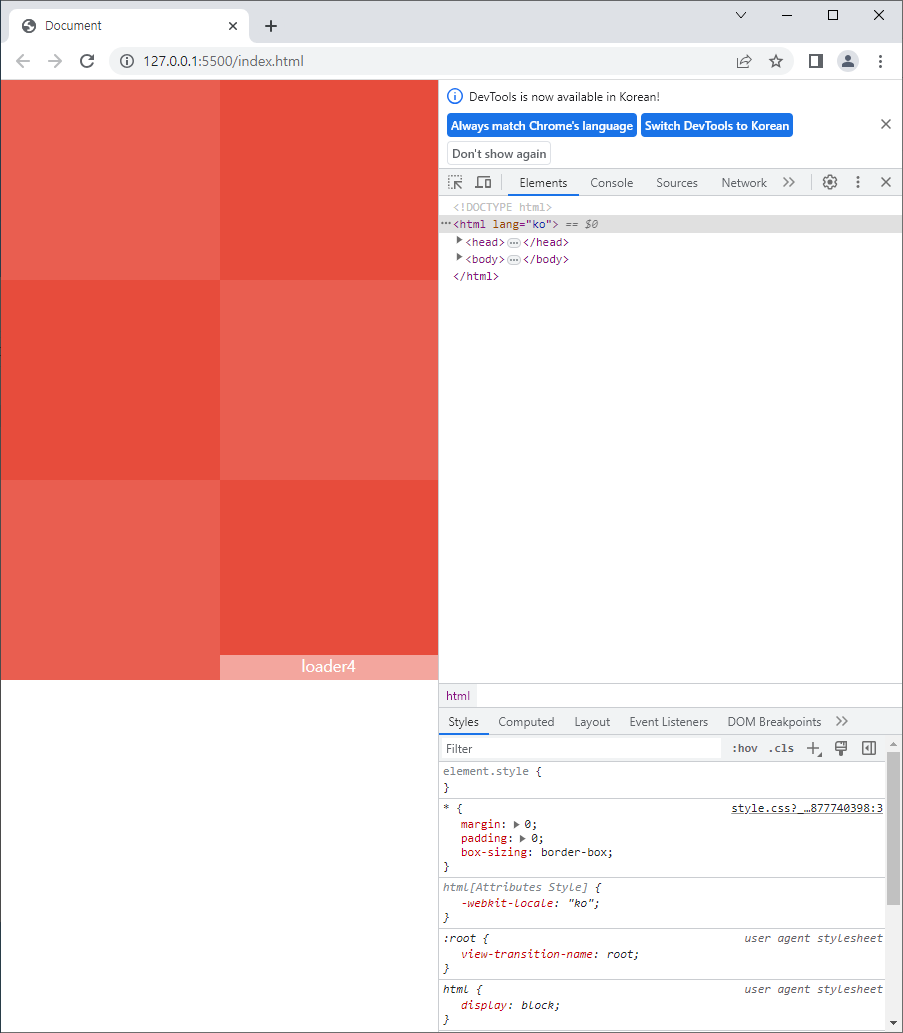Expand the body element node
The height and width of the screenshot is (1033, 903).
459,258
